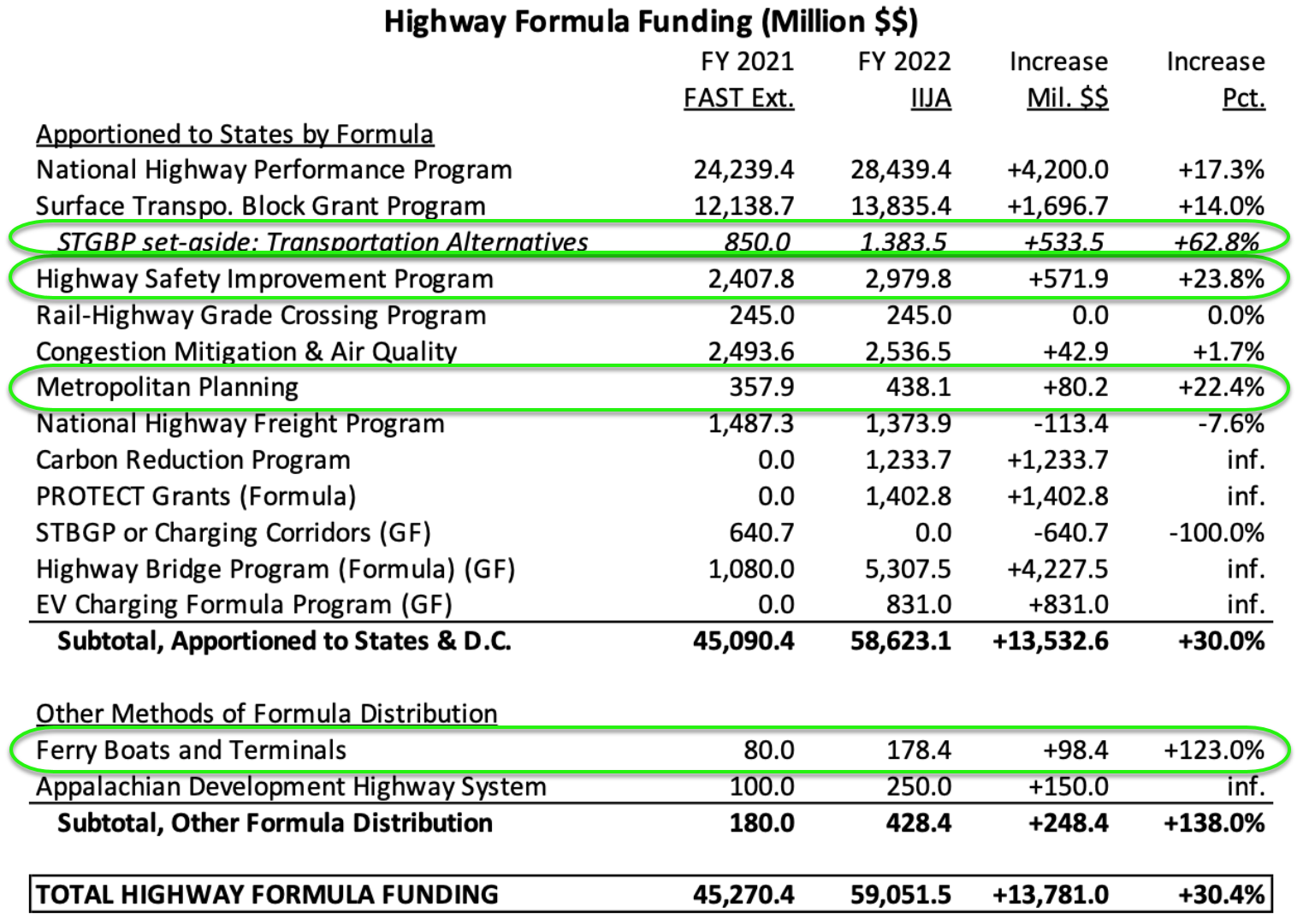Click the 'Mil. $$' column header
The image size is (1309, 924).
click(1067, 98)
